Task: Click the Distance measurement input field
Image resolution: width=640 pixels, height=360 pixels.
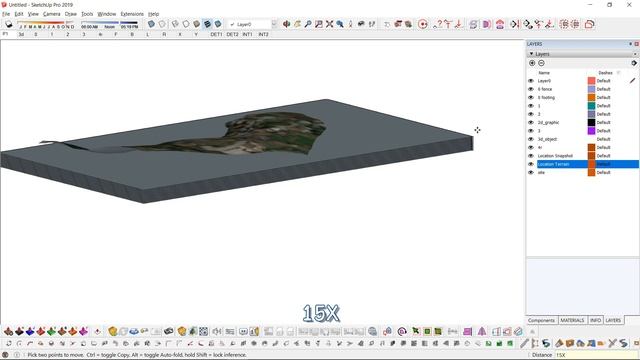Action: tap(596, 355)
